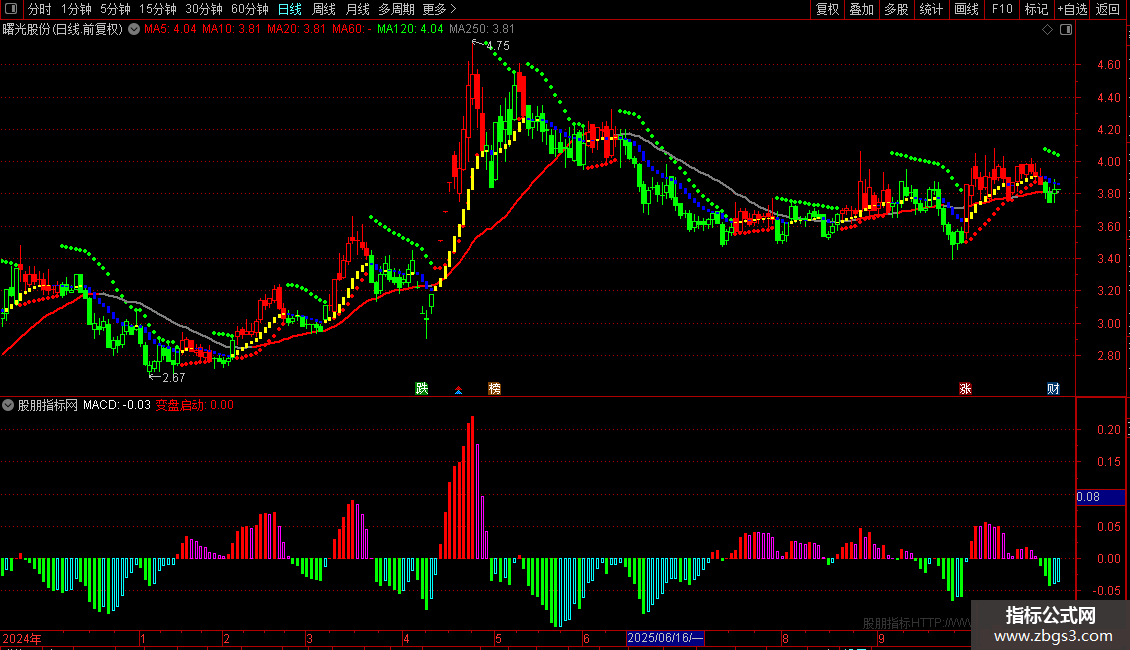
Task: Click the green MA120: 4.04 value
Action: [x=410, y=30]
